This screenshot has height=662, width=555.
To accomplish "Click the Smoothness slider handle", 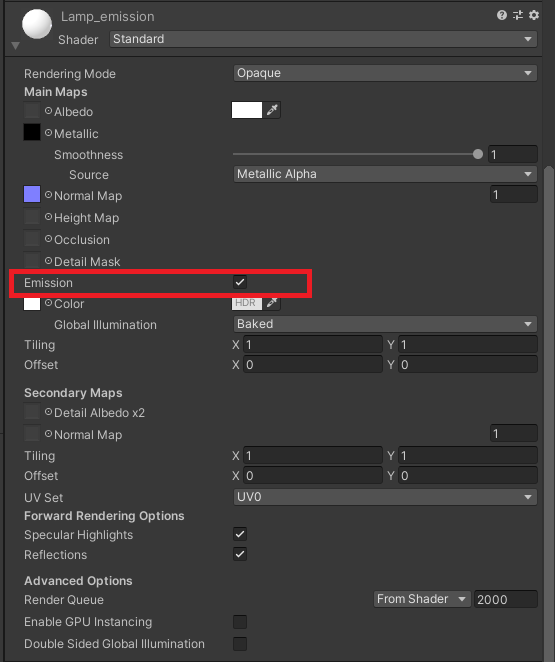I will (478, 154).
